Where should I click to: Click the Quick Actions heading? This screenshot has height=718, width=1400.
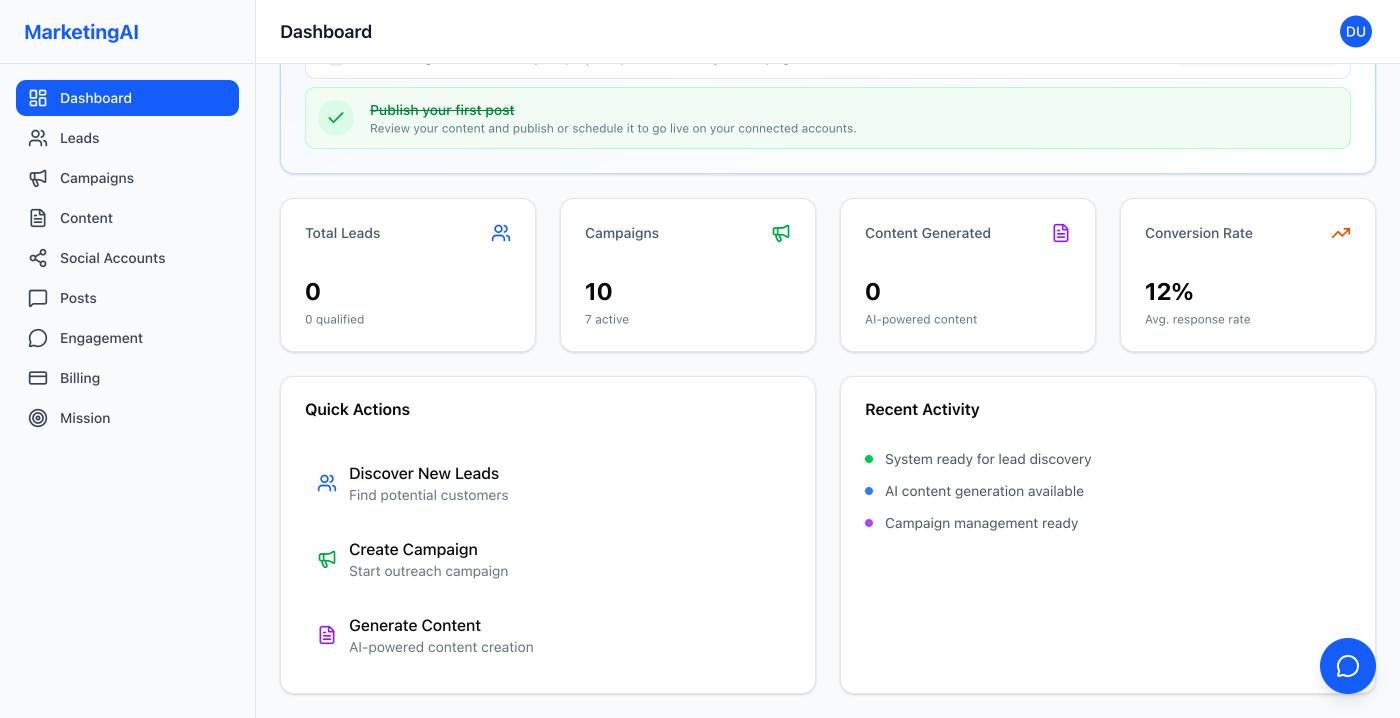coord(357,409)
